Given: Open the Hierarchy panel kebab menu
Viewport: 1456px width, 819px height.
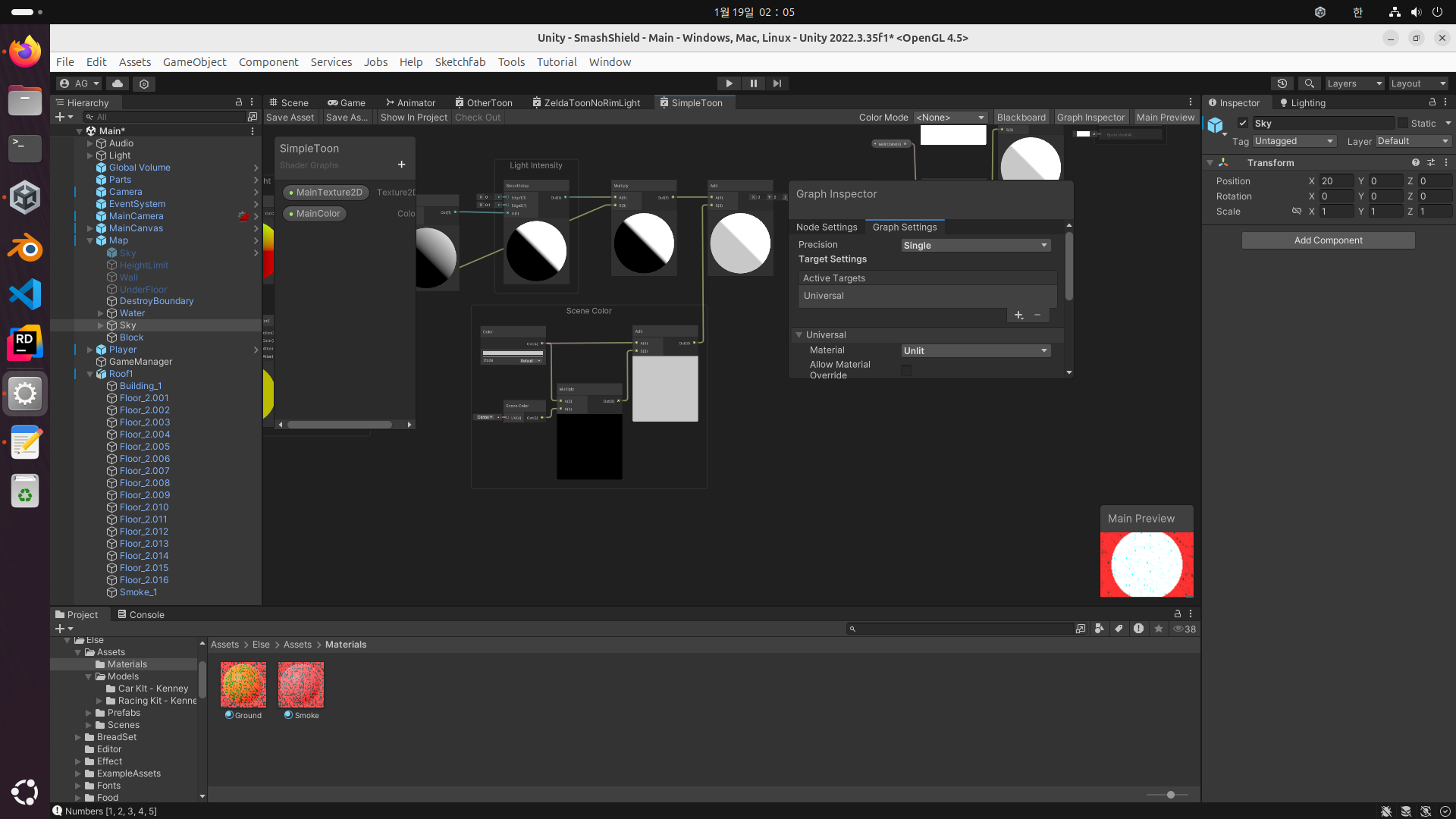Looking at the screenshot, I should point(252,102).
